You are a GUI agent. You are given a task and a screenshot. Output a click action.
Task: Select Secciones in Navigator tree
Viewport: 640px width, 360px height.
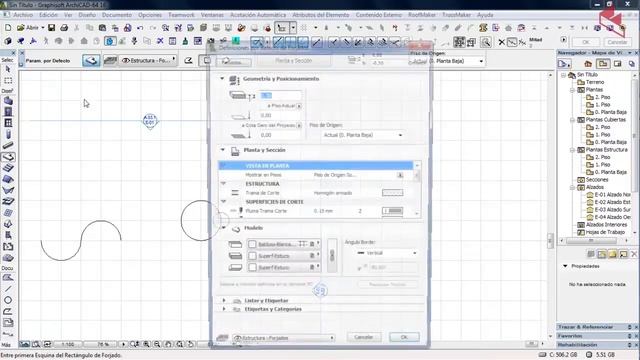pos(597,180)
